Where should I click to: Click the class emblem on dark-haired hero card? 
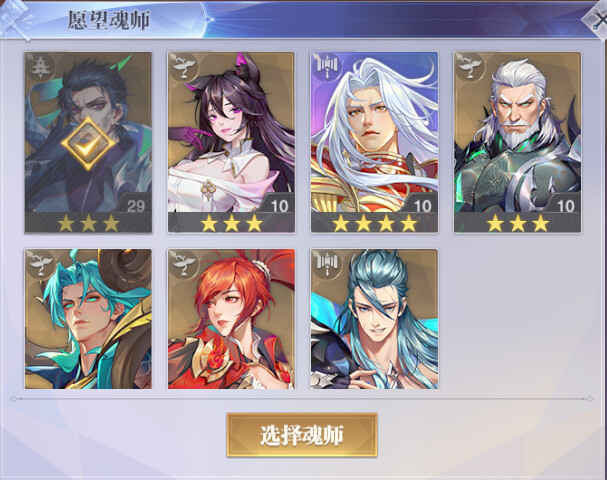click(39, 67)
